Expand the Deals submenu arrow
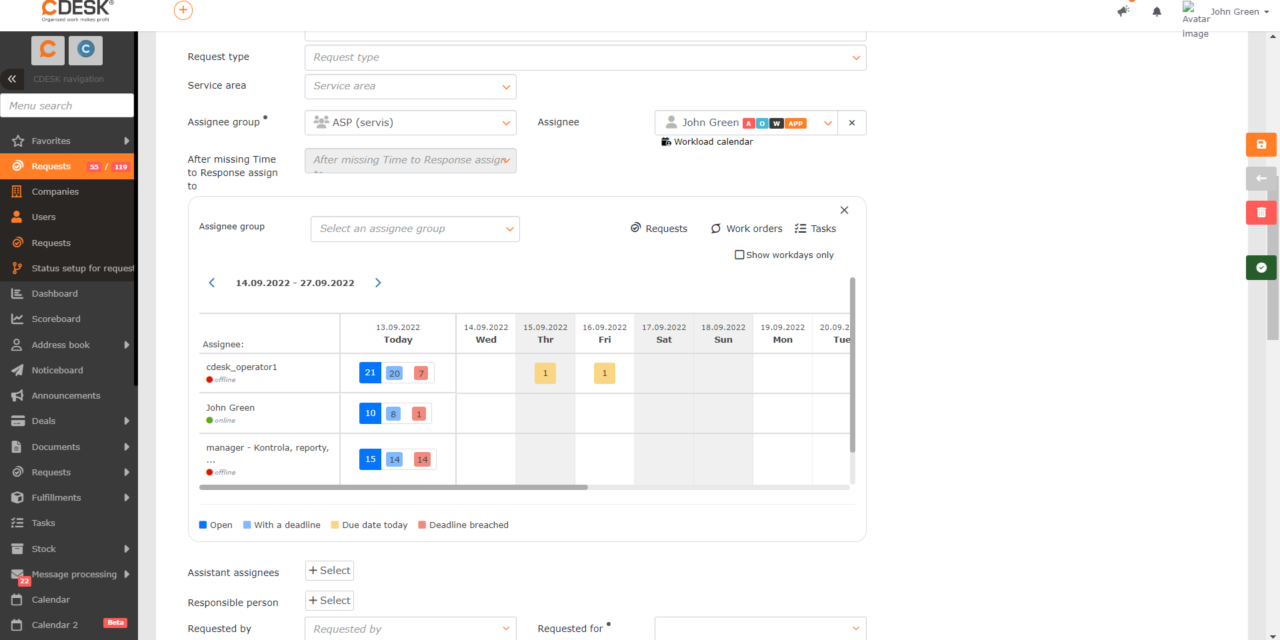Viewport: 1280px width, 640px height. point(127,421)
